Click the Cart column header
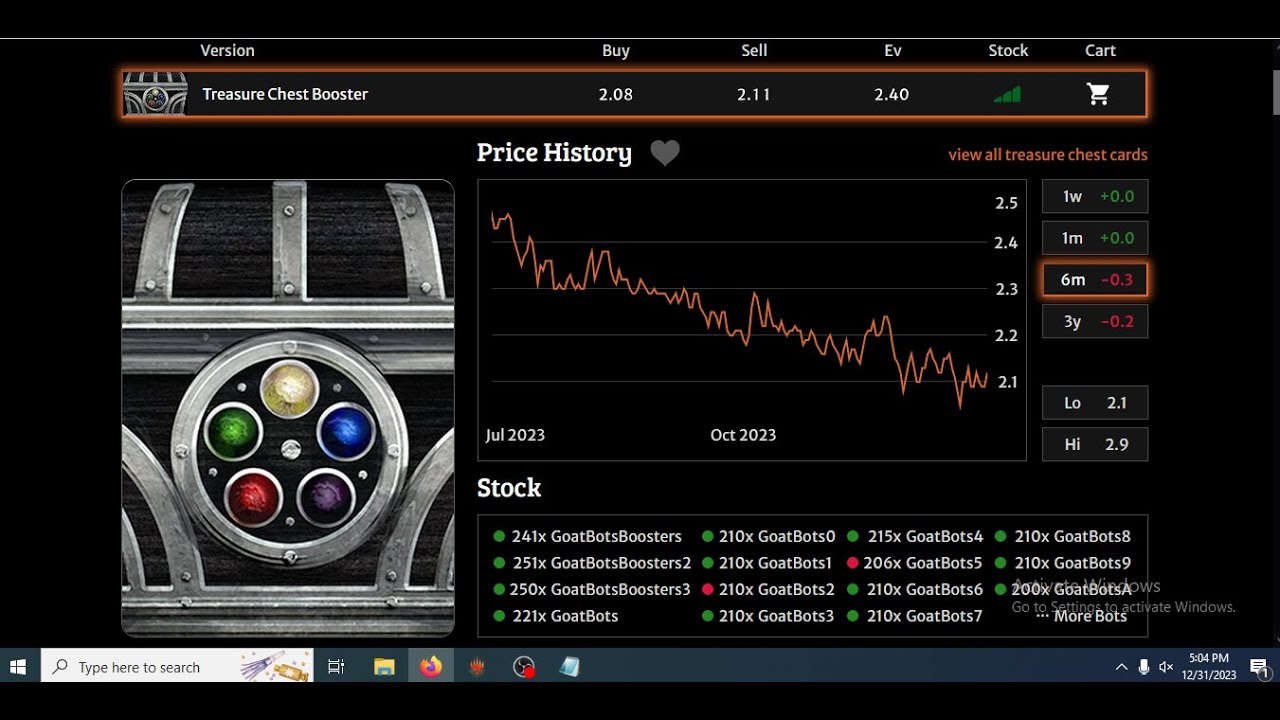 coord(1100,50)
